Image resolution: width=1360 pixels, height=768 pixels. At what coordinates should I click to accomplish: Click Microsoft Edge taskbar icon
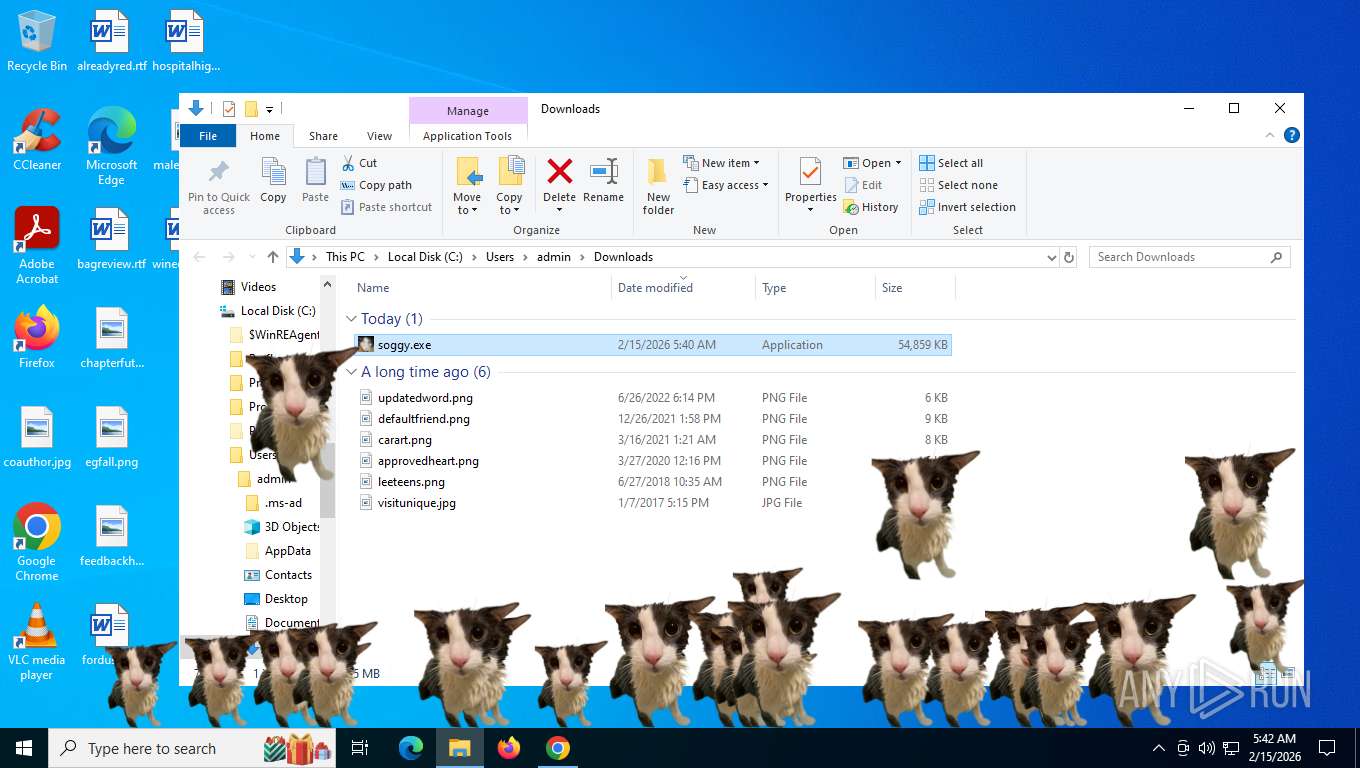pos(410,748)
